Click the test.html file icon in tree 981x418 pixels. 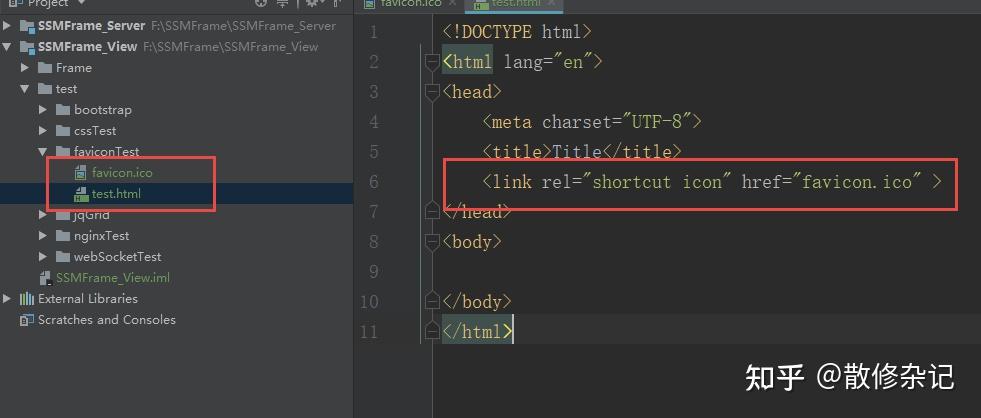pos(80,194)
